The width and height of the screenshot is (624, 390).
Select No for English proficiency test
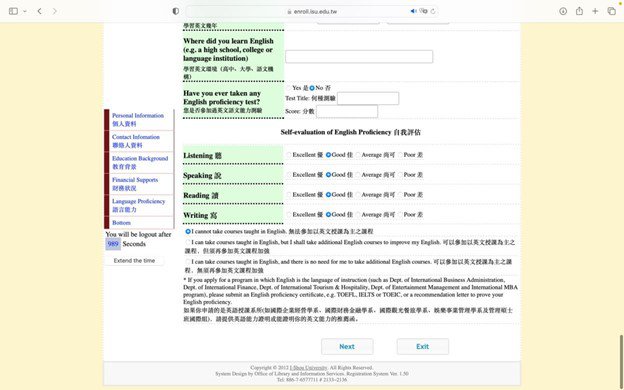pos(312,88)
